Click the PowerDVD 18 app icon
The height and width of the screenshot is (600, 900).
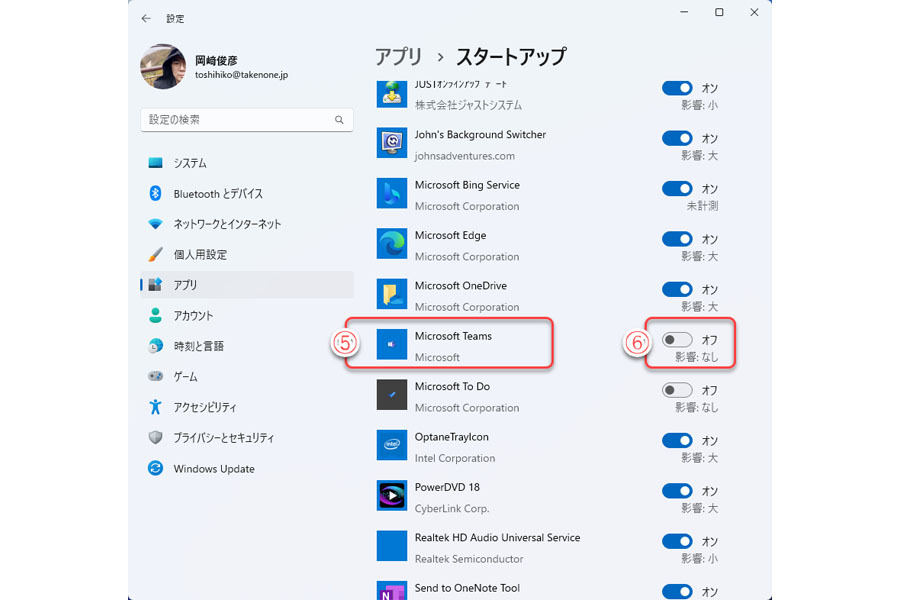coord(392,496)
